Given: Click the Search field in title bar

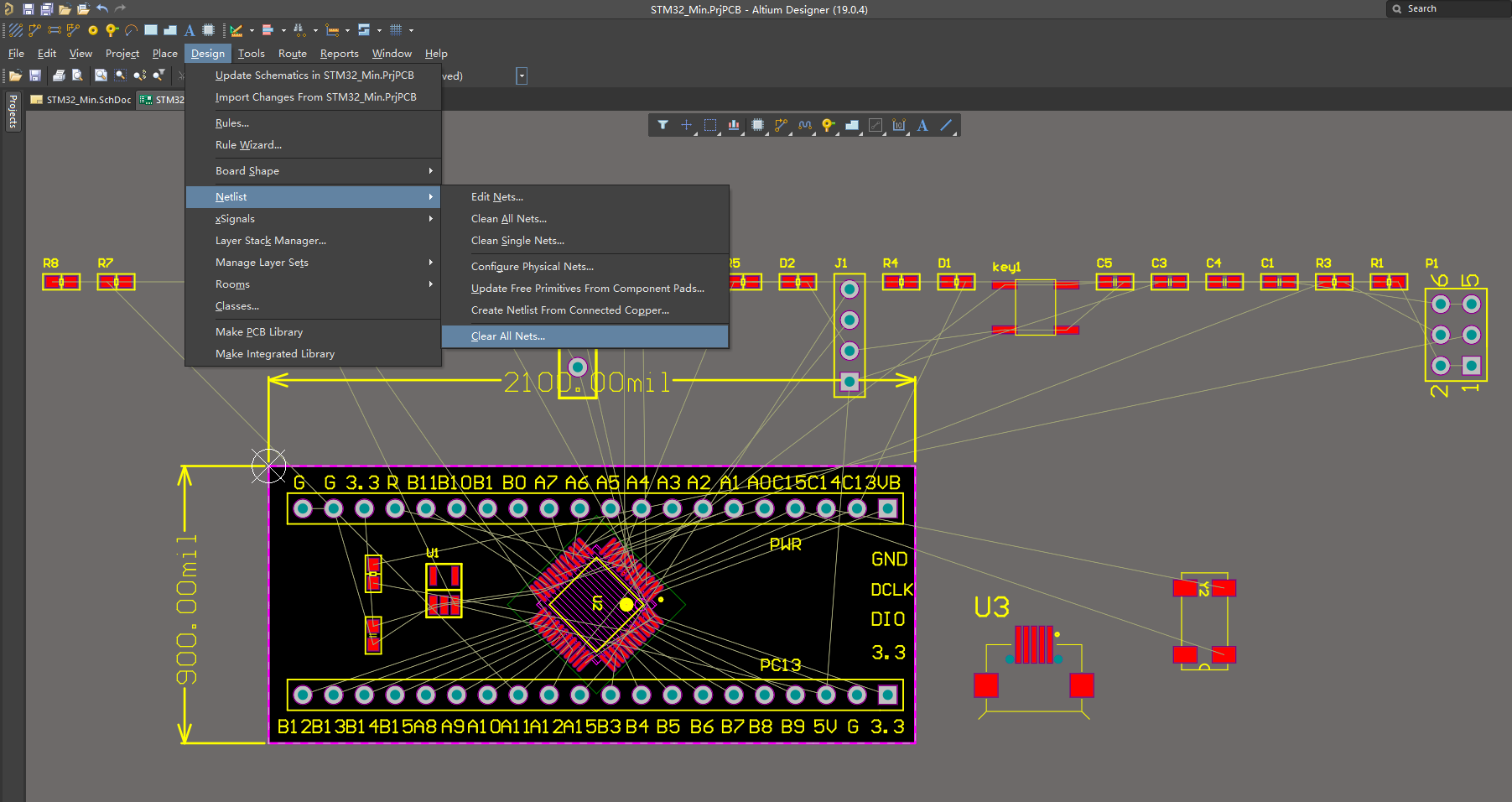Looking at the screenshot, I should click(1451, 8).
